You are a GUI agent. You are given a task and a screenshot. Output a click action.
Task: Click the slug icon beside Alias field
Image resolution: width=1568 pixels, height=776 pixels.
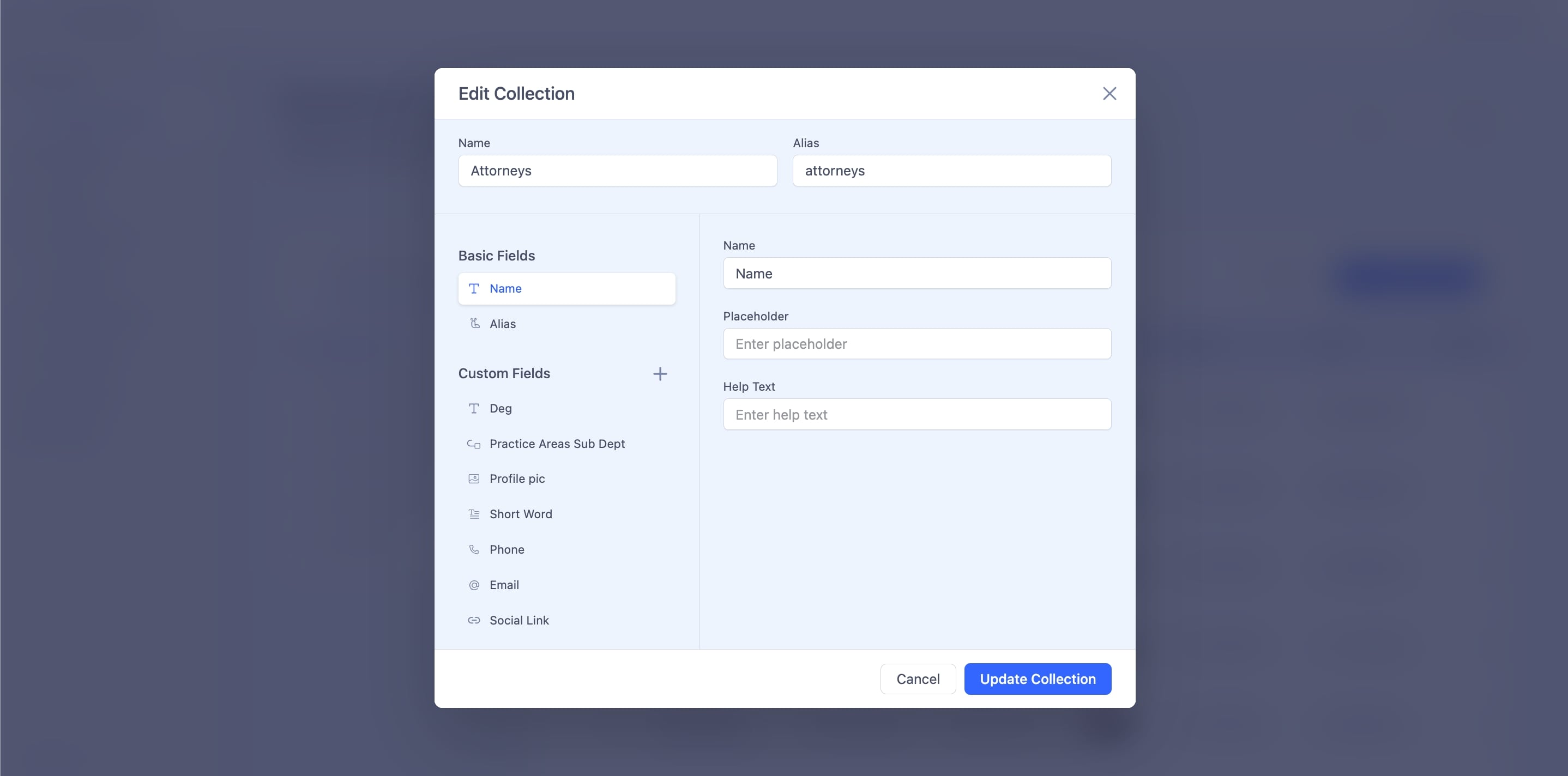pos(475,324)
